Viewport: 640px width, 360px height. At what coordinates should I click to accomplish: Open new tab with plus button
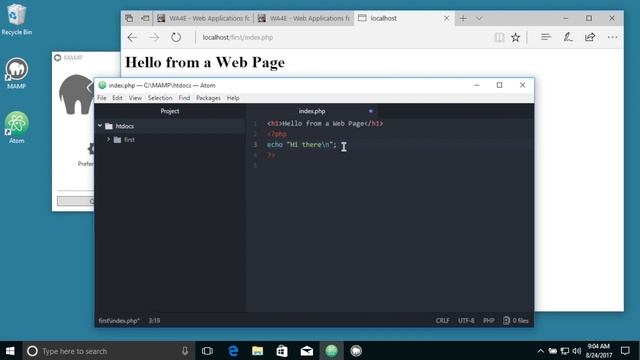[463, 18]
